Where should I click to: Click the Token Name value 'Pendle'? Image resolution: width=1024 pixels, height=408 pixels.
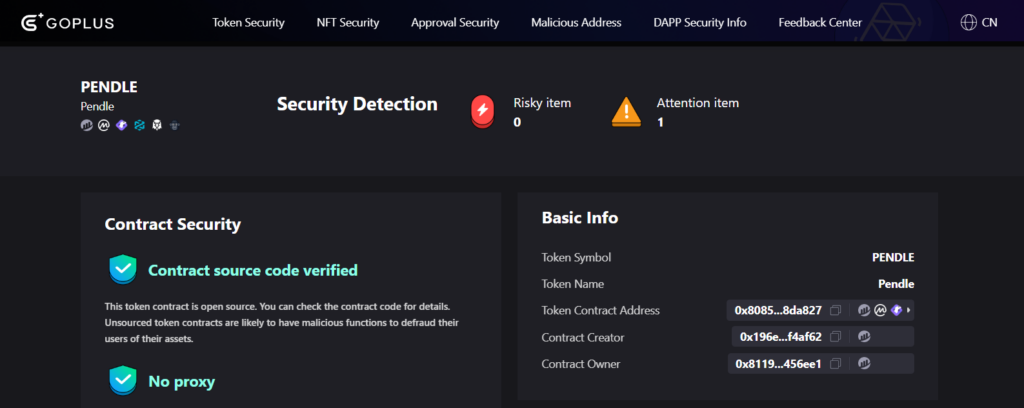896,284
